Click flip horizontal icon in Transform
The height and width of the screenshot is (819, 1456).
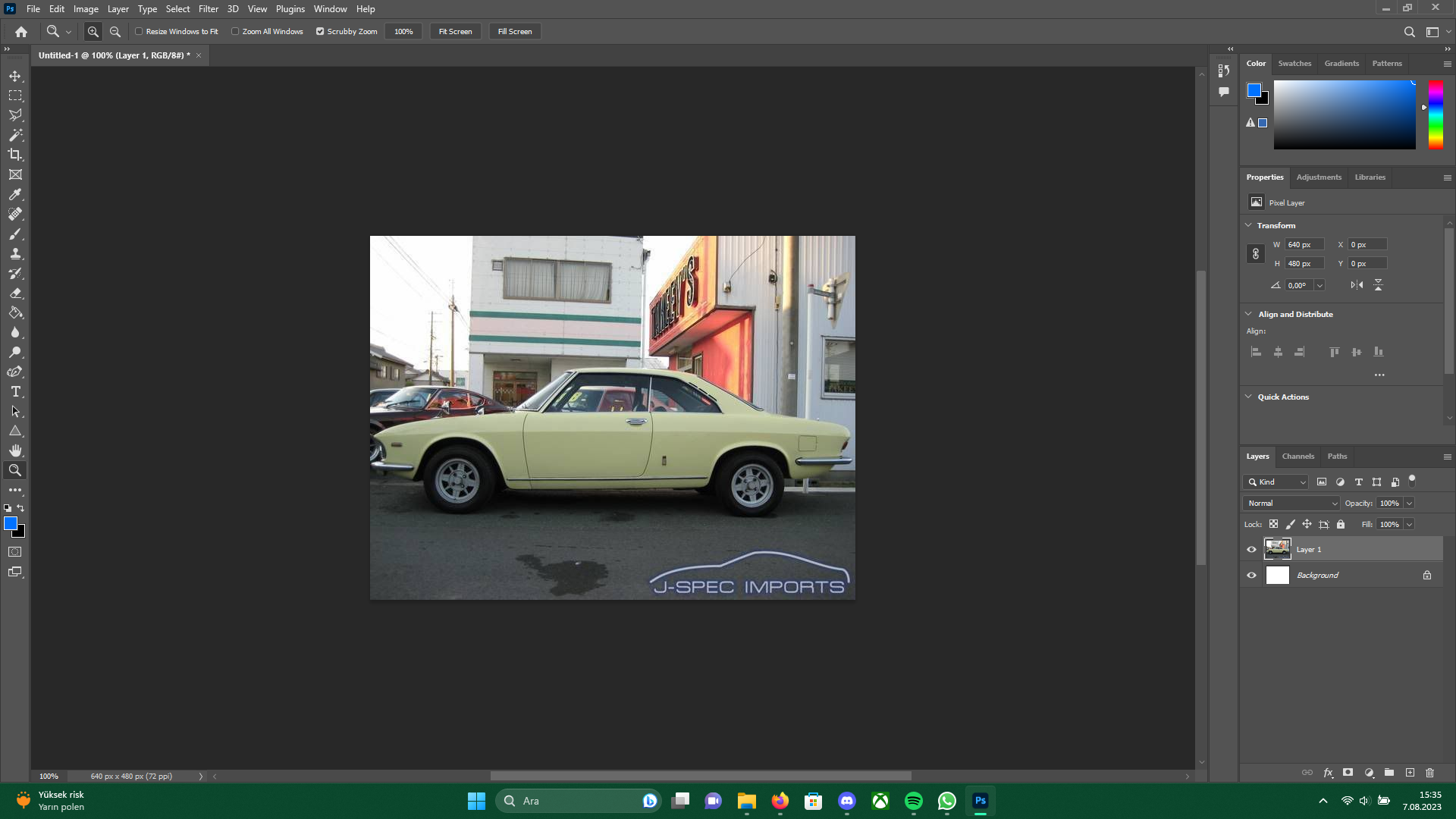coord(1357,285)
